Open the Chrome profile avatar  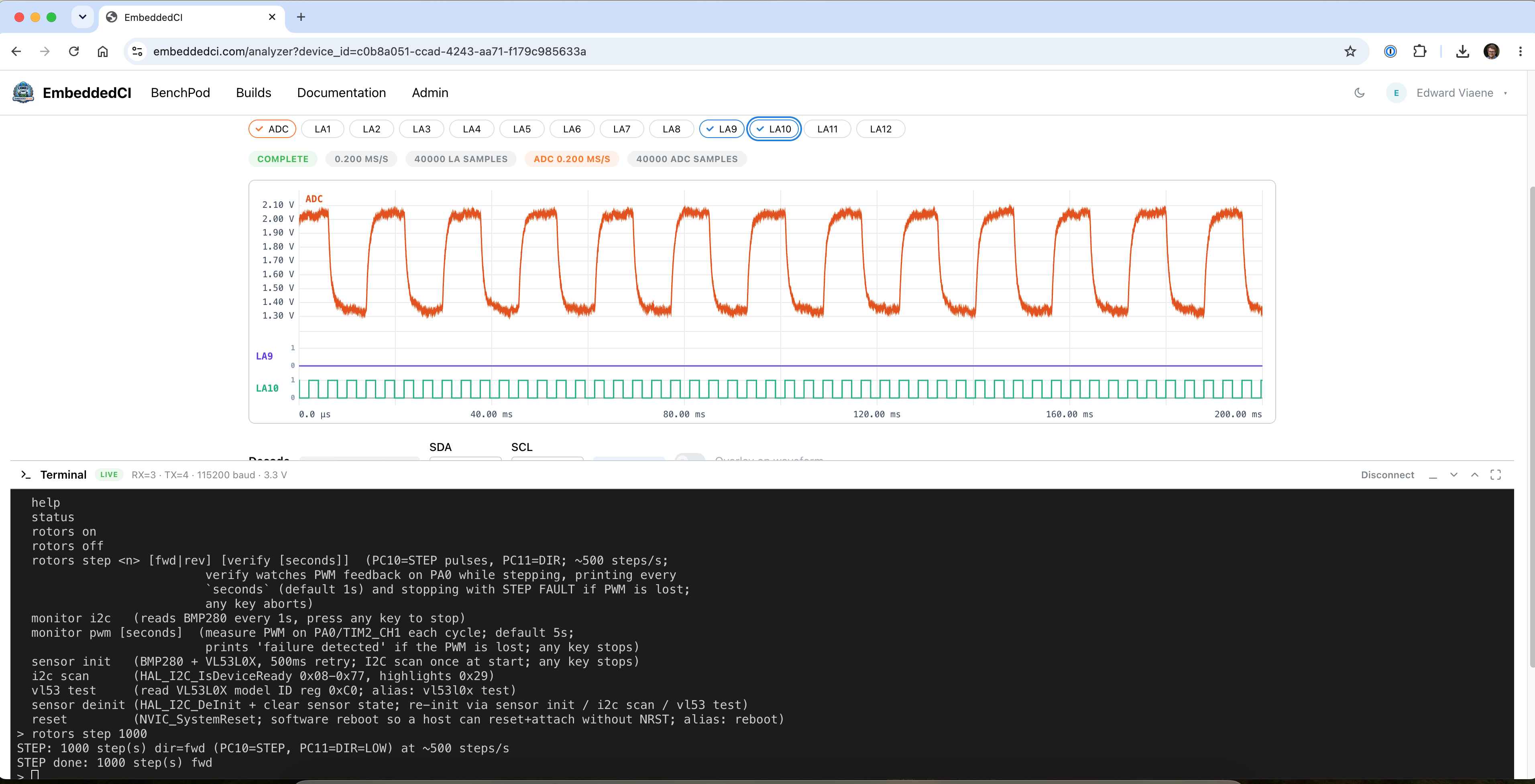[x=1492, y=51]
